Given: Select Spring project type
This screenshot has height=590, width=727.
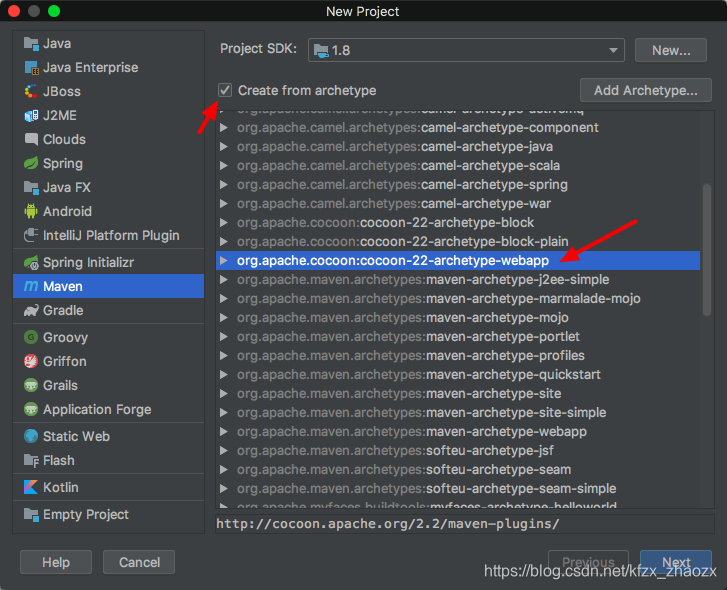Looking at the screenshot, I should pyautogui.click(x=108, y=164).
